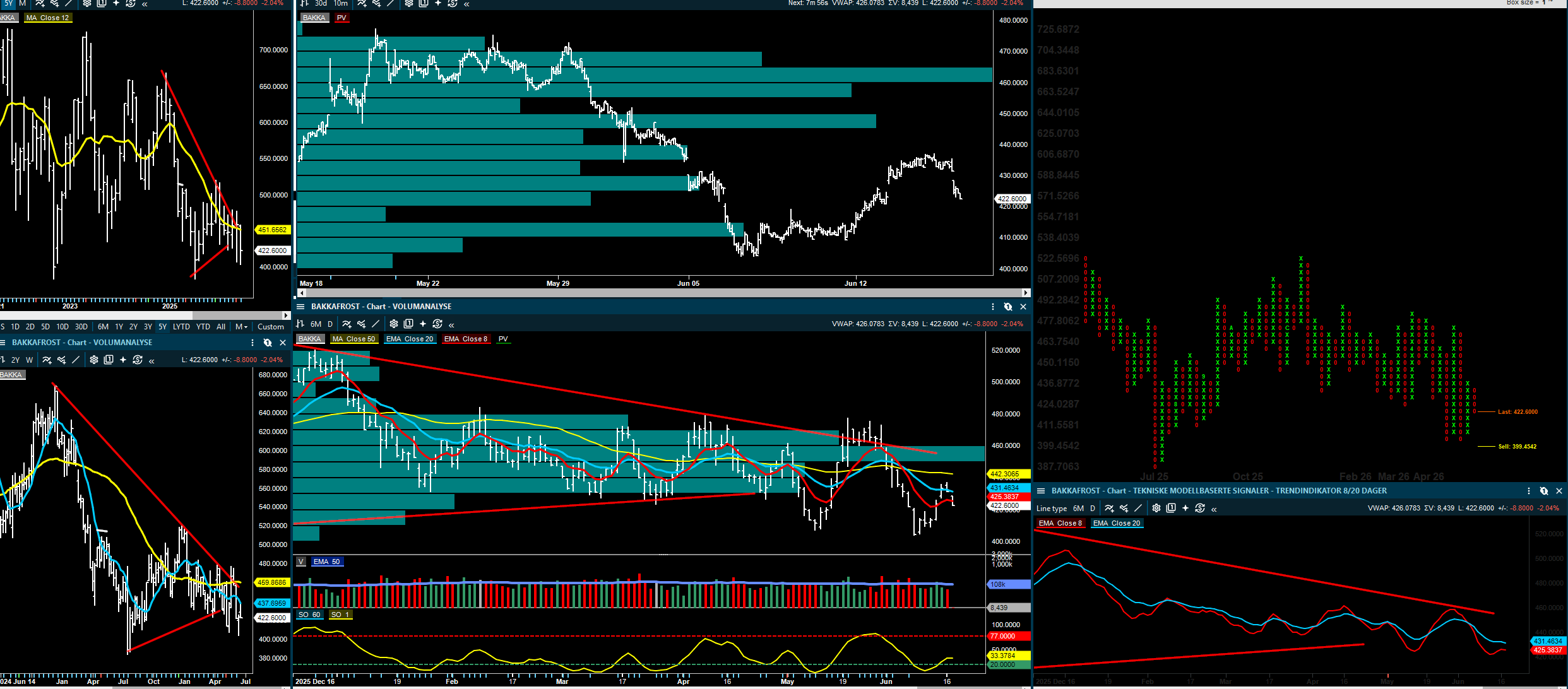Change D resolution in center daily chart toolbar
Image resolution: width=1568 pixels, height=689 pixels.
coord(330,324)
